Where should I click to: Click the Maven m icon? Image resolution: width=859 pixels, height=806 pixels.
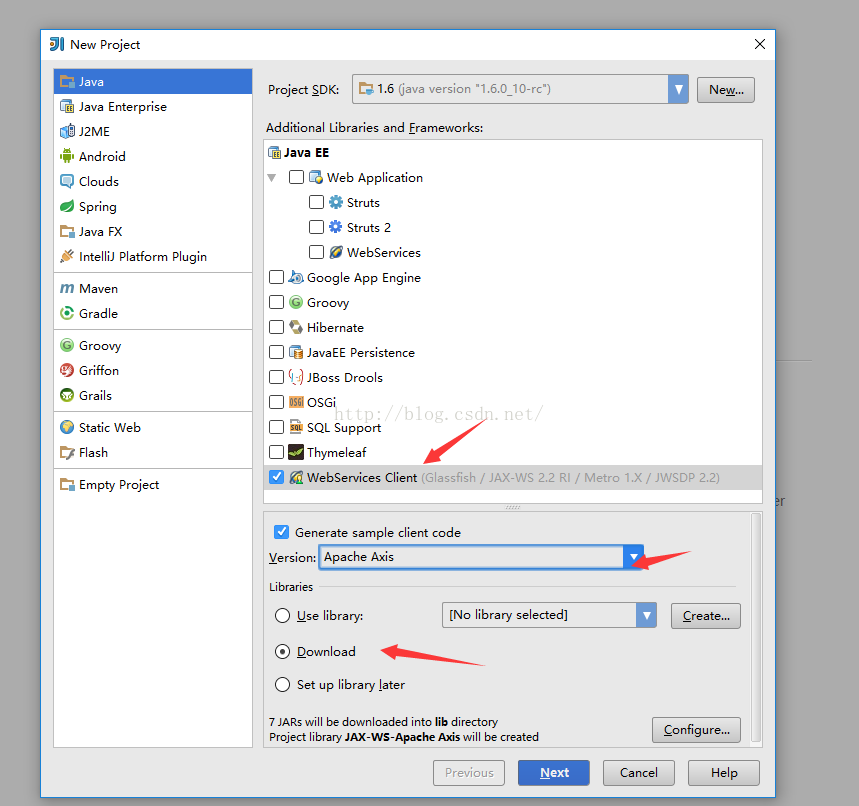(x=67, y=288)
